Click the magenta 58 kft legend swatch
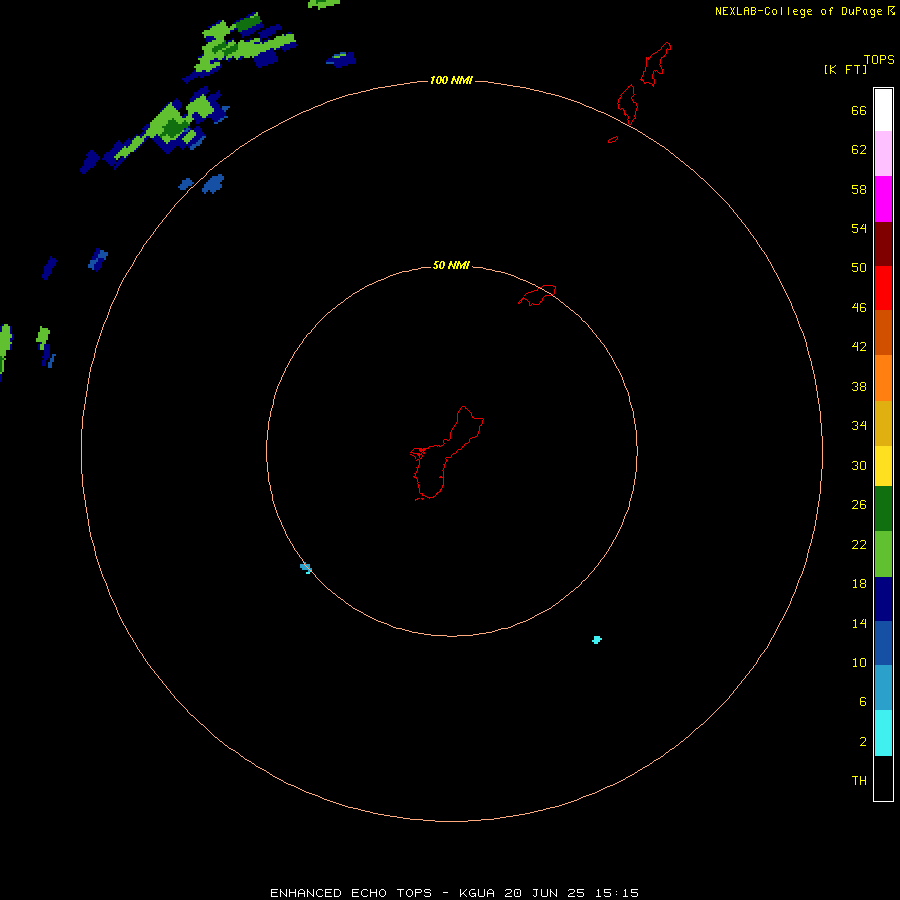900x900 pixels. [x=883, y=199]
